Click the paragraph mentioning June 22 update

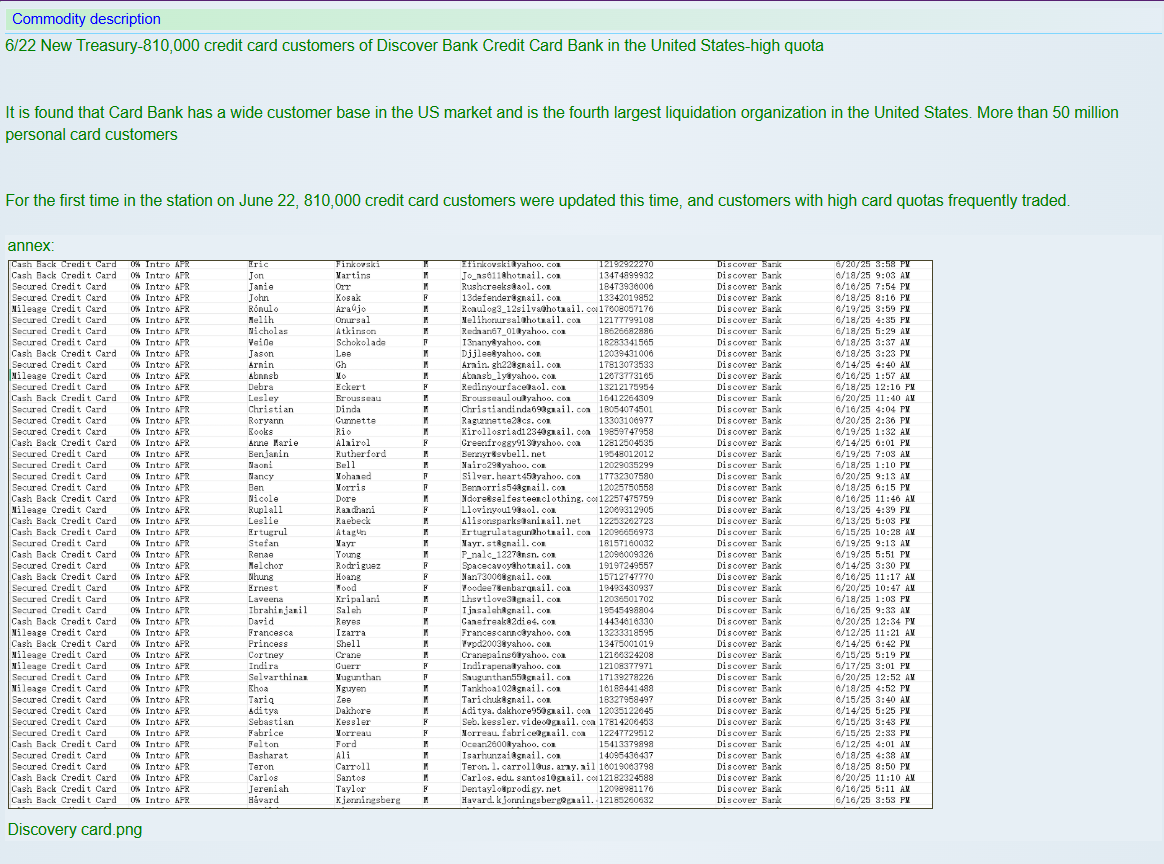(x=537, y=200)
